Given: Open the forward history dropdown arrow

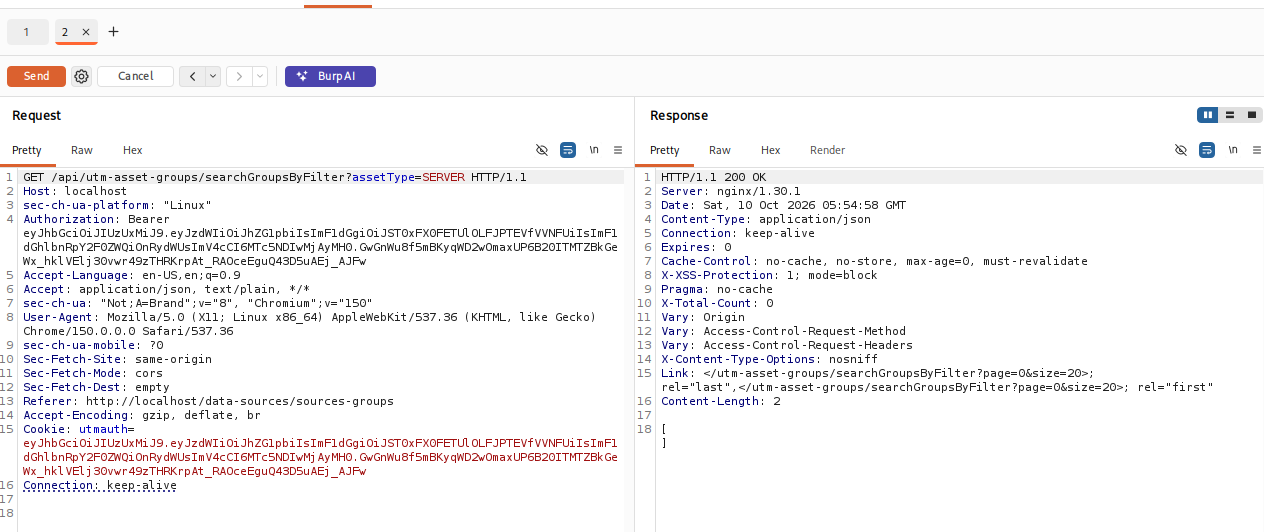Looking at the screenshot, I should point(260,76).
